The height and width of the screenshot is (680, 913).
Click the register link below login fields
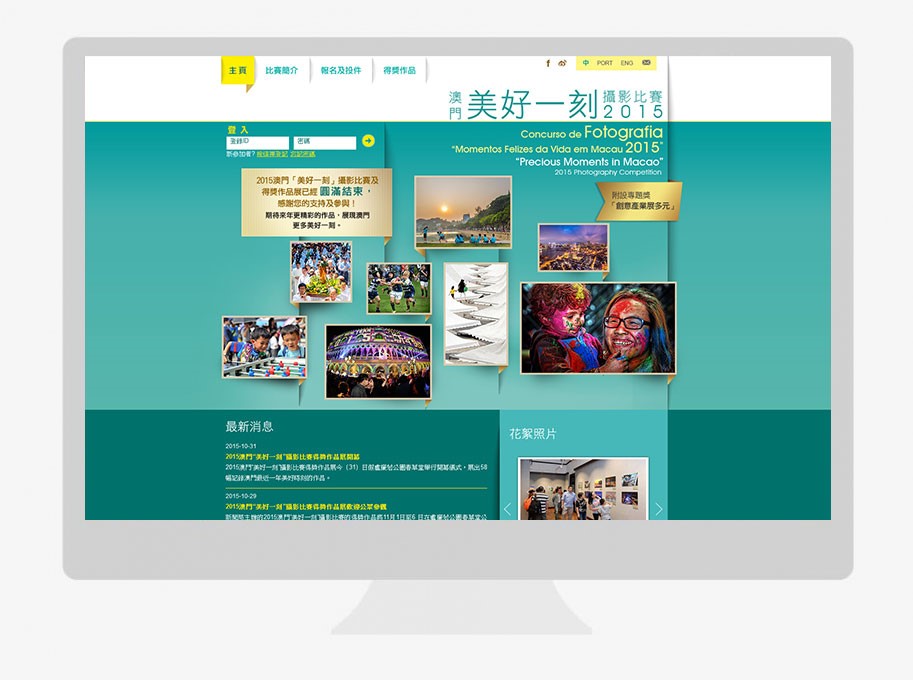(272, 154)
